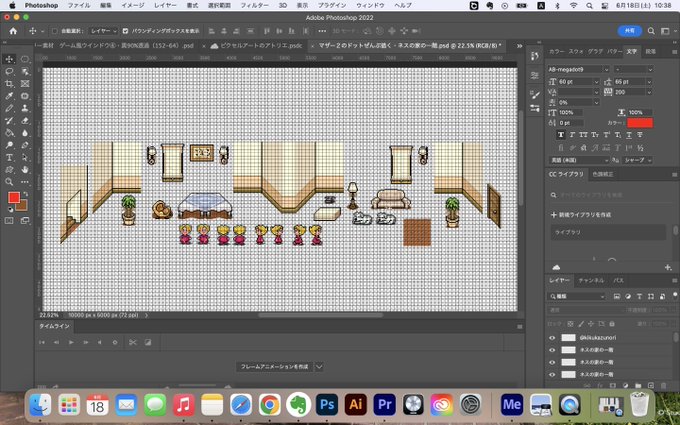Go to Photoshop Home screen icon

(x=13, y=31)
